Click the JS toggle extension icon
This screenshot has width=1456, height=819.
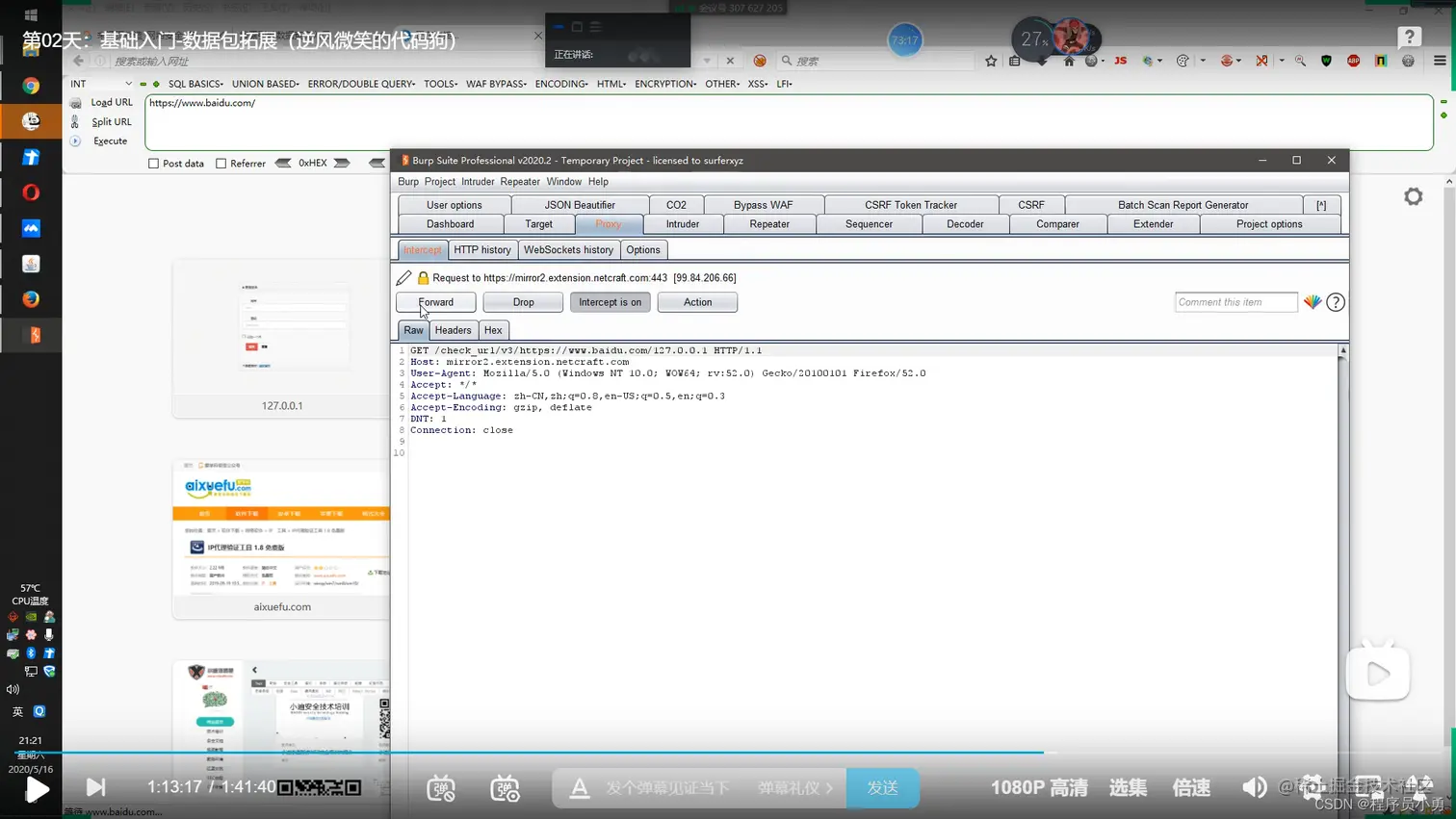click(1120, 61)
